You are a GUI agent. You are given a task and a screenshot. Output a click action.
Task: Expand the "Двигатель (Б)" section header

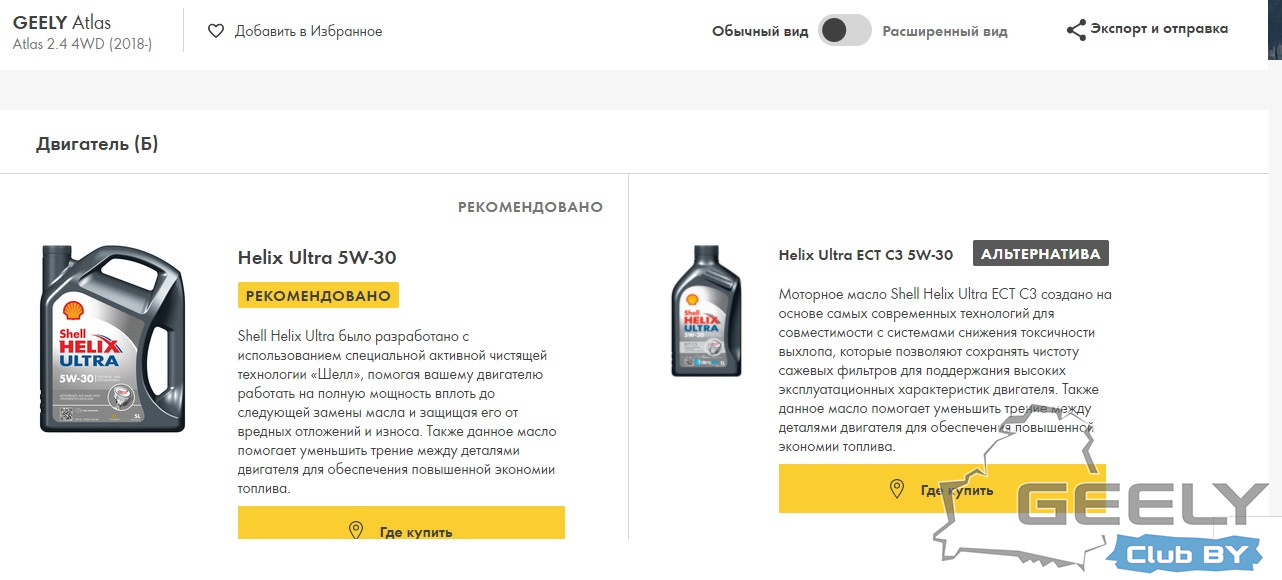pyautogui.click(x=97, y=144)
